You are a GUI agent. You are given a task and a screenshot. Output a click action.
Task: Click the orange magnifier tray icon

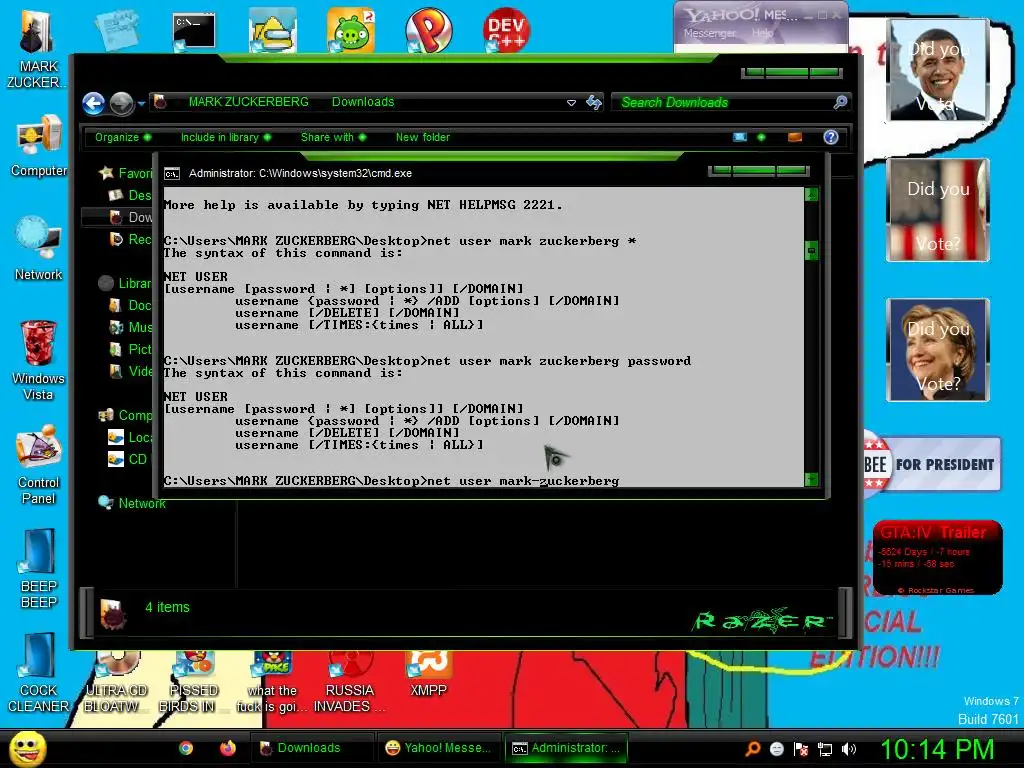pyautogui.click(x=752, y=749)
